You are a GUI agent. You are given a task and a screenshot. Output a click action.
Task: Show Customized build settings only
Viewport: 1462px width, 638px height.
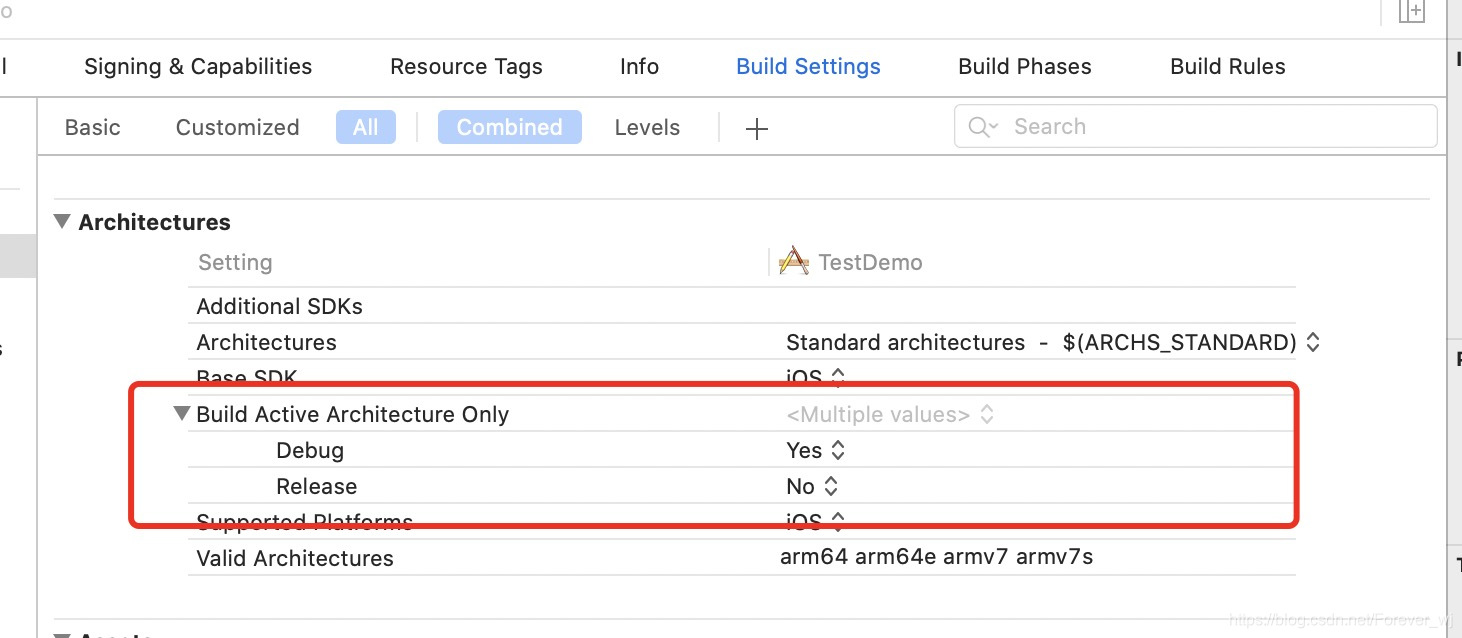coord(237,127)
